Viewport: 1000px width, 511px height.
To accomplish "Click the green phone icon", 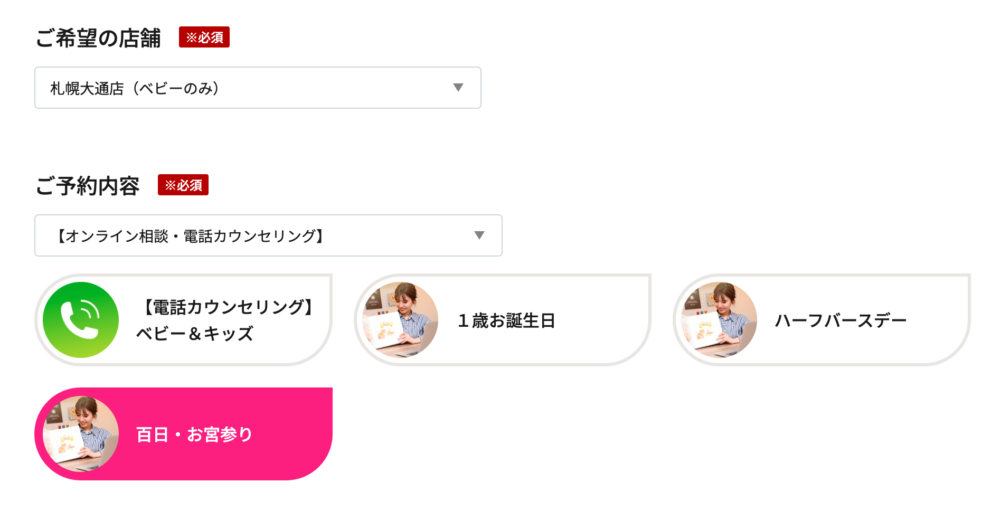I will (81, 320).
